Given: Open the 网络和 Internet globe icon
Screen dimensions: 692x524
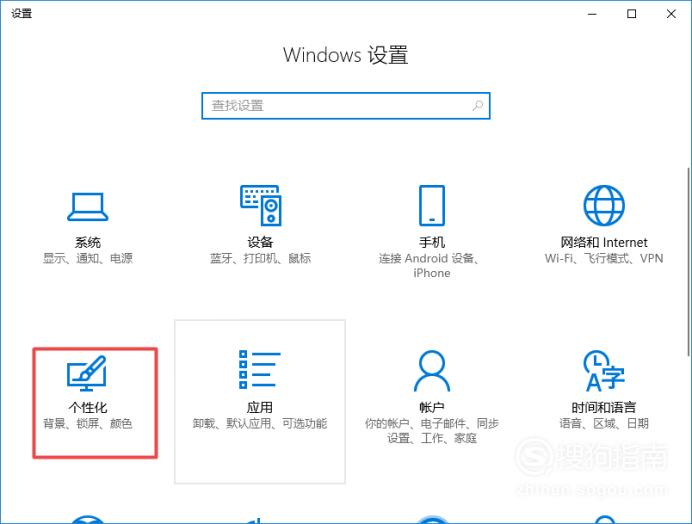Looking at the screenshot, I should [604, 205].
